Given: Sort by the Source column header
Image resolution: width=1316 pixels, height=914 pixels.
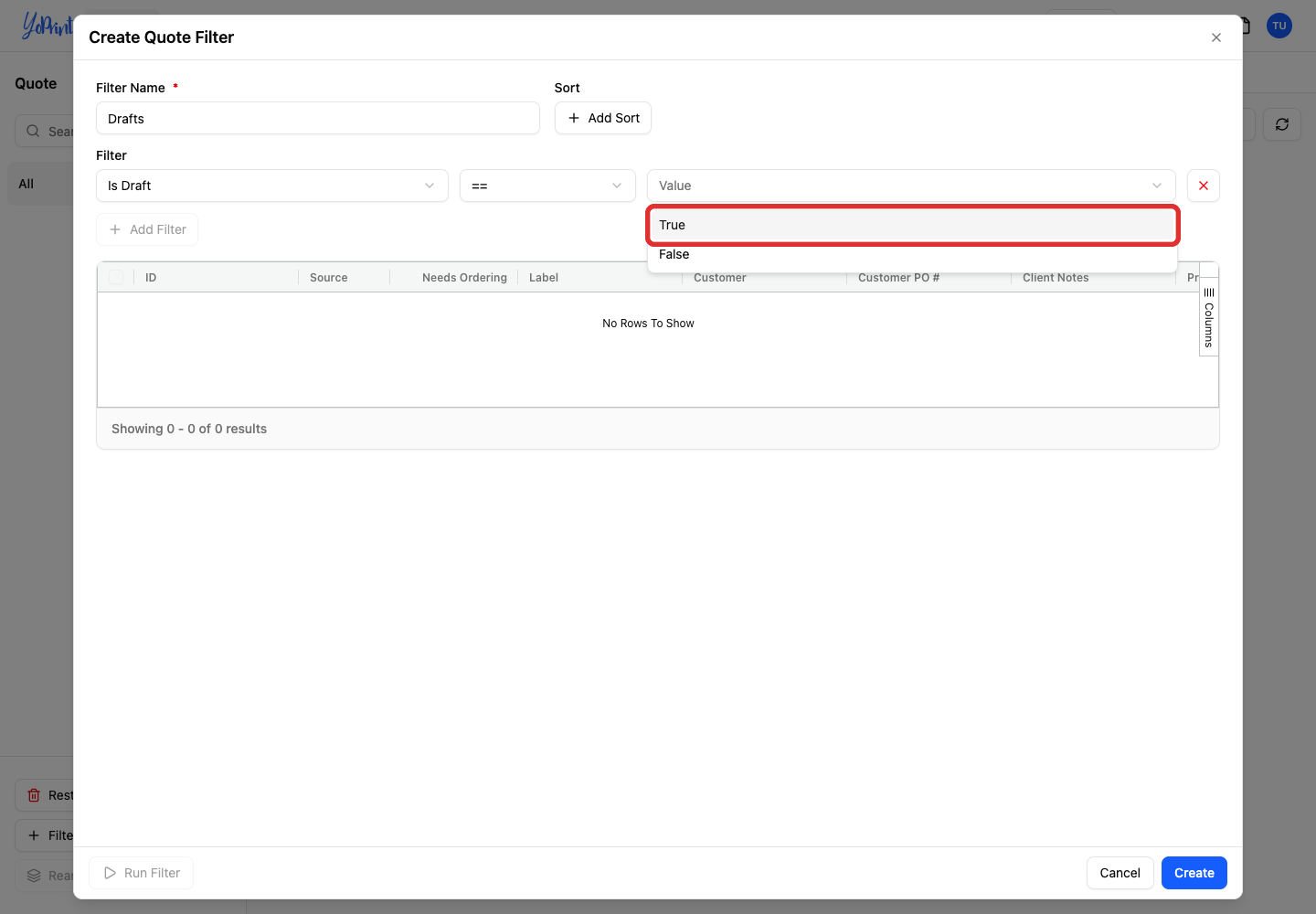Looking at the screenshot, I should 328,278.
